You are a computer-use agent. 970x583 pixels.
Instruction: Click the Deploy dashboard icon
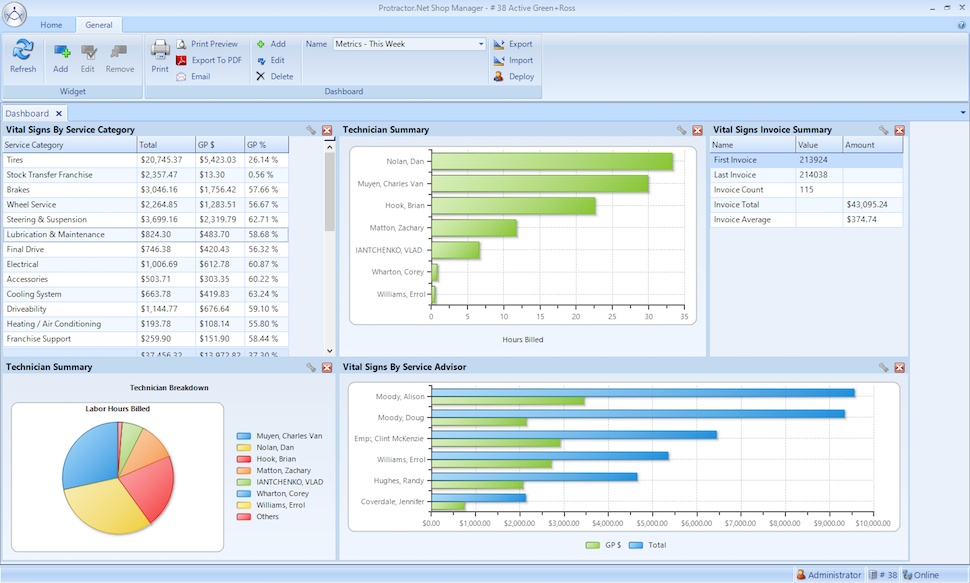click(x=513, y=77)
